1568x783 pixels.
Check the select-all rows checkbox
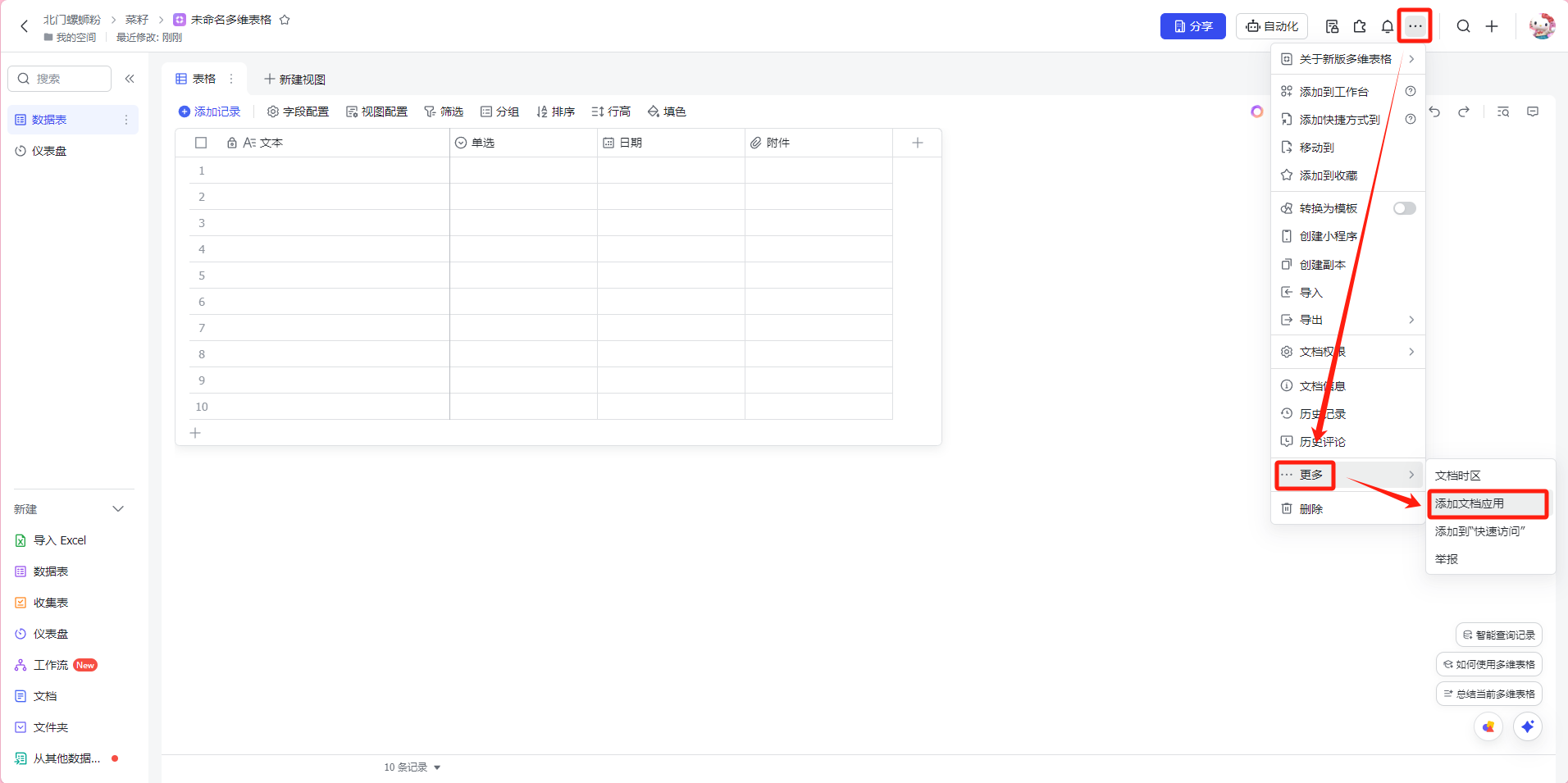pos(201,143)
